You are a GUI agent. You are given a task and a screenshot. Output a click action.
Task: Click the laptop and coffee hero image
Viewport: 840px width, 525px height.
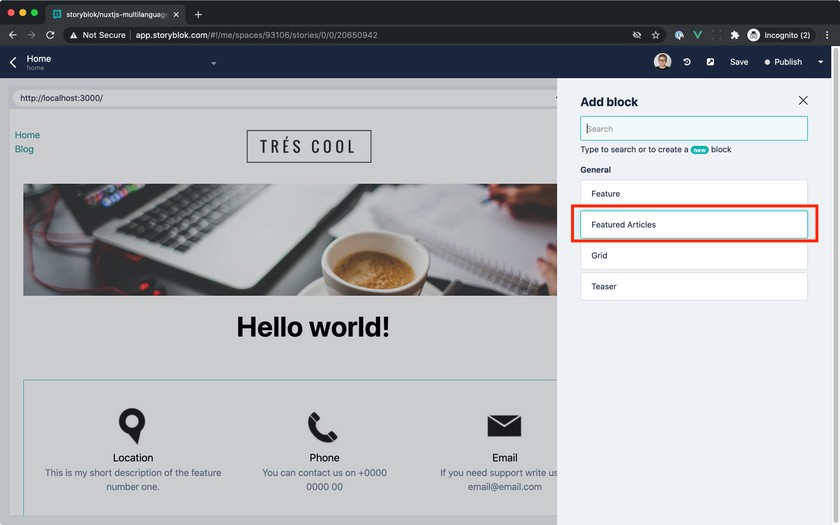[290, 239]
